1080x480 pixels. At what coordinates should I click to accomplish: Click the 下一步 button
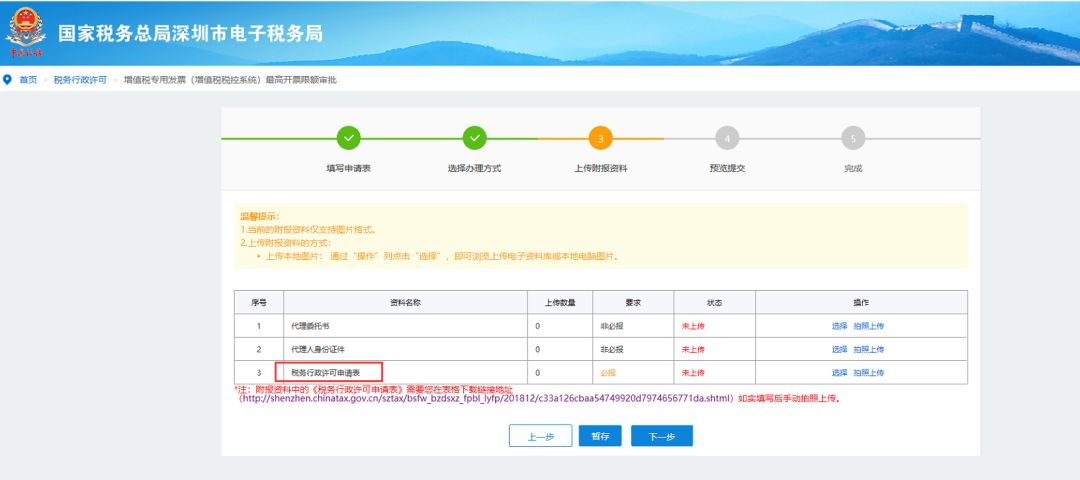(662, 436)
